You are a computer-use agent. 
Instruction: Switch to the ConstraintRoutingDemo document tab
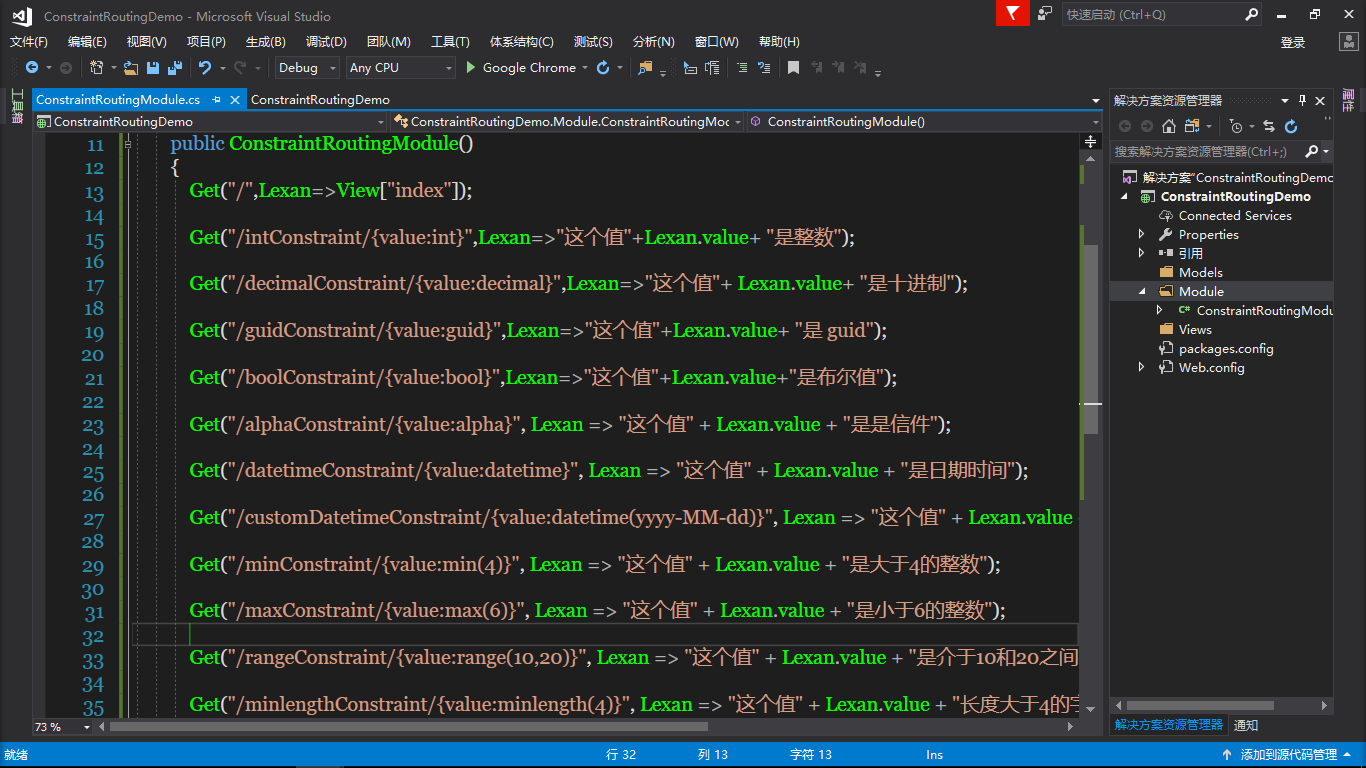(320, 100)
